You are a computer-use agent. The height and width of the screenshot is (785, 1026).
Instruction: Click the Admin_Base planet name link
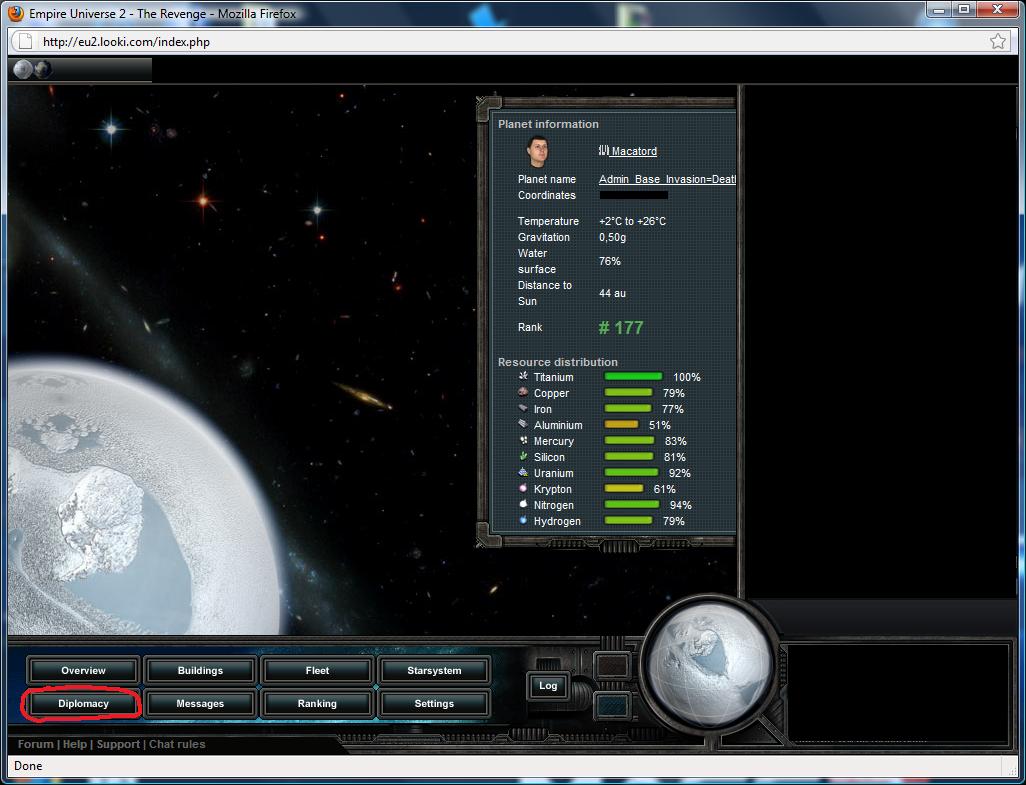point(667,179)
